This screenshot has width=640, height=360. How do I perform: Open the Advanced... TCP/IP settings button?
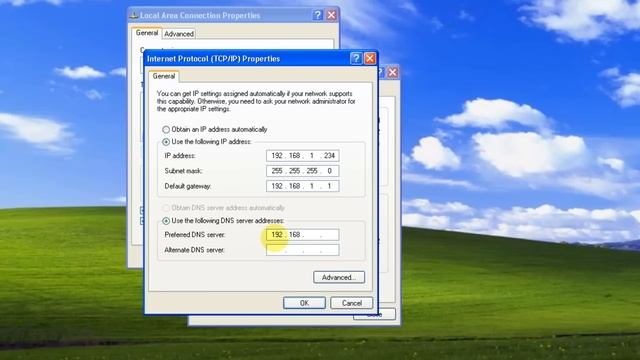coord(339,277)
